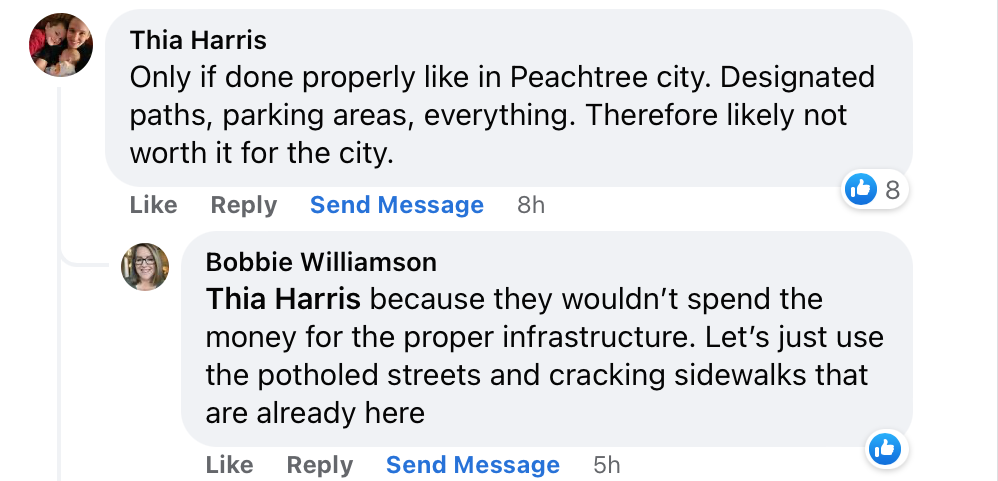Send Message to Thia Harris

[396, 205]
